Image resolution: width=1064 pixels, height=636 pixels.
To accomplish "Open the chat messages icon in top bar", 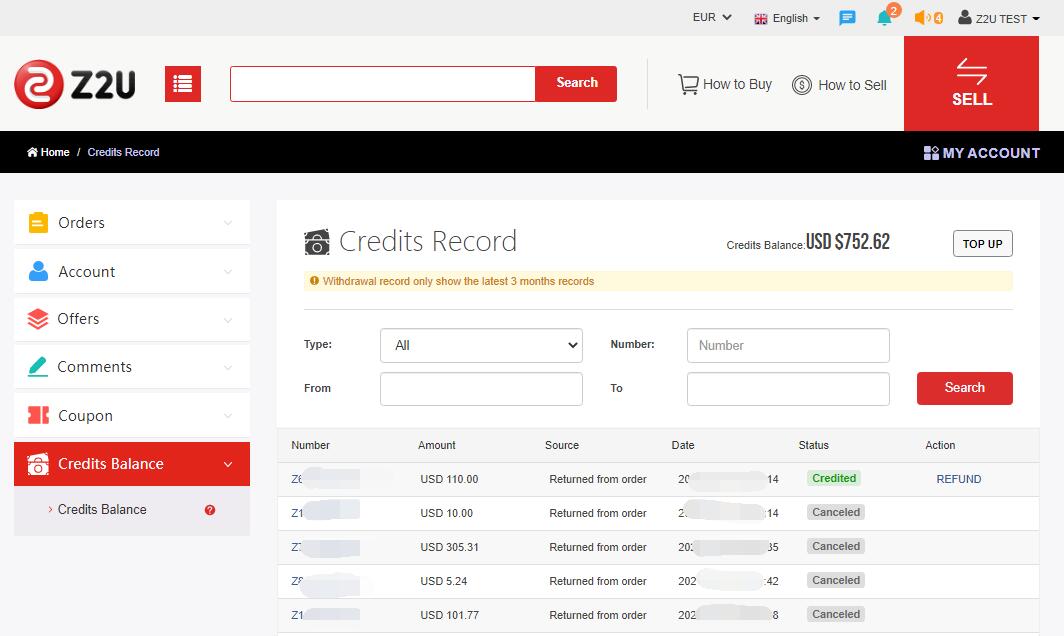I will pos(847,18).
